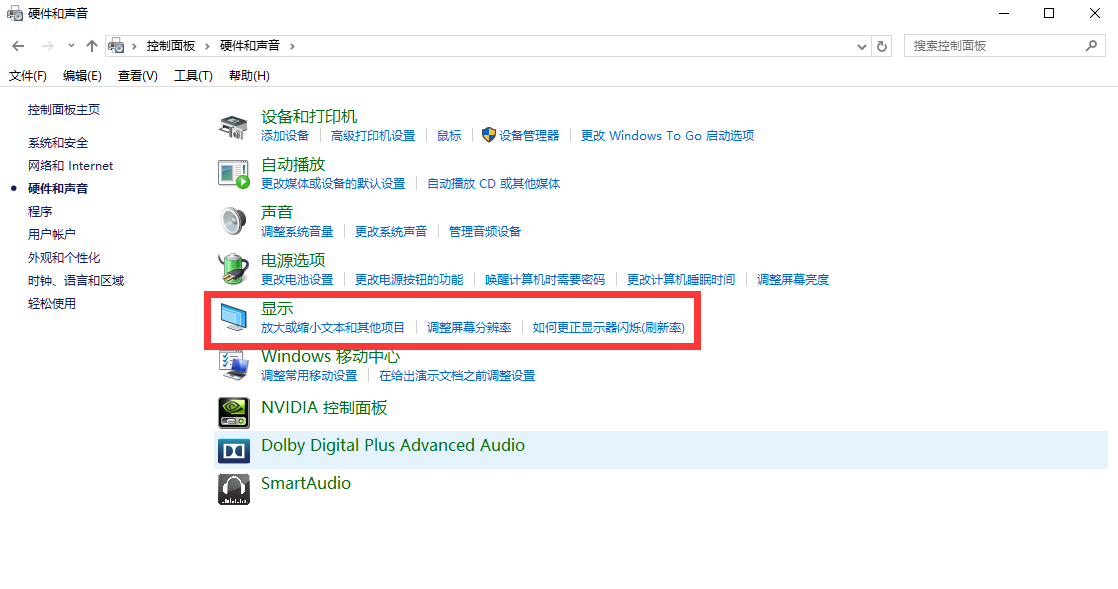This screenshot has height=589, width=1118.
Task: Open the Windows 移动中心 icon
Action: point(233,365)
